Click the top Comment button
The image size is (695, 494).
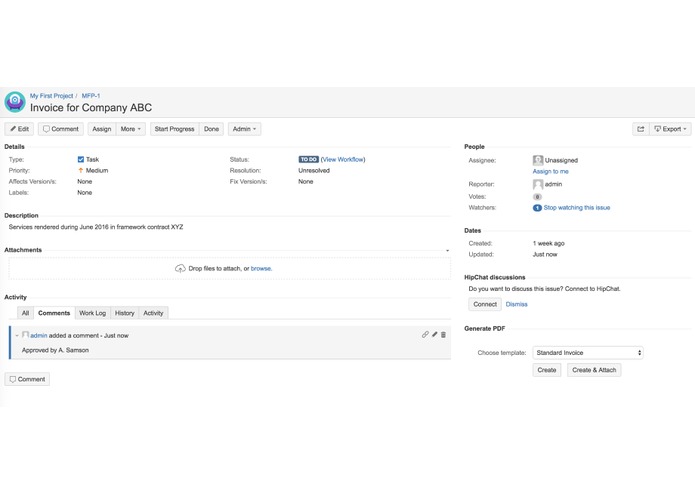61,129
